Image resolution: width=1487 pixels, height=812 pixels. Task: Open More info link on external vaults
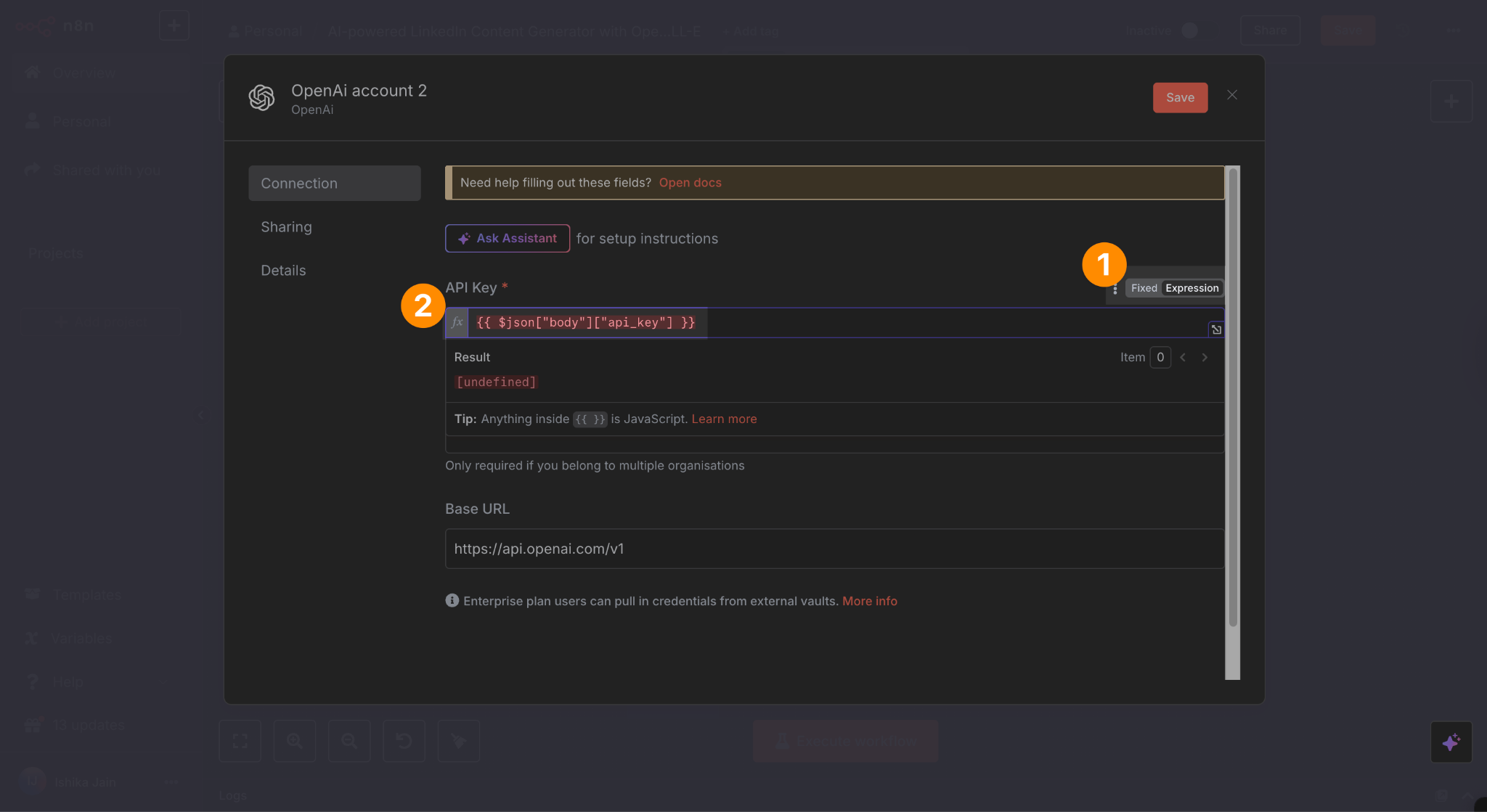click(x=870, y=601)
